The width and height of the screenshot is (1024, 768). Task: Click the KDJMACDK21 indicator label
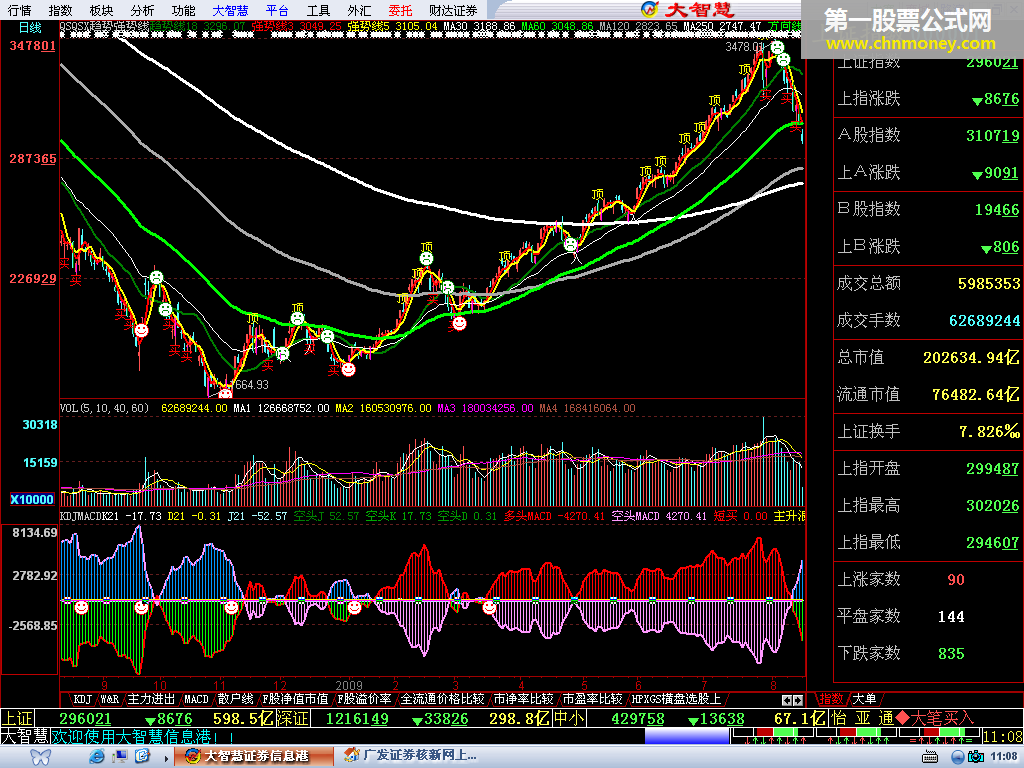tap(89, 516)
